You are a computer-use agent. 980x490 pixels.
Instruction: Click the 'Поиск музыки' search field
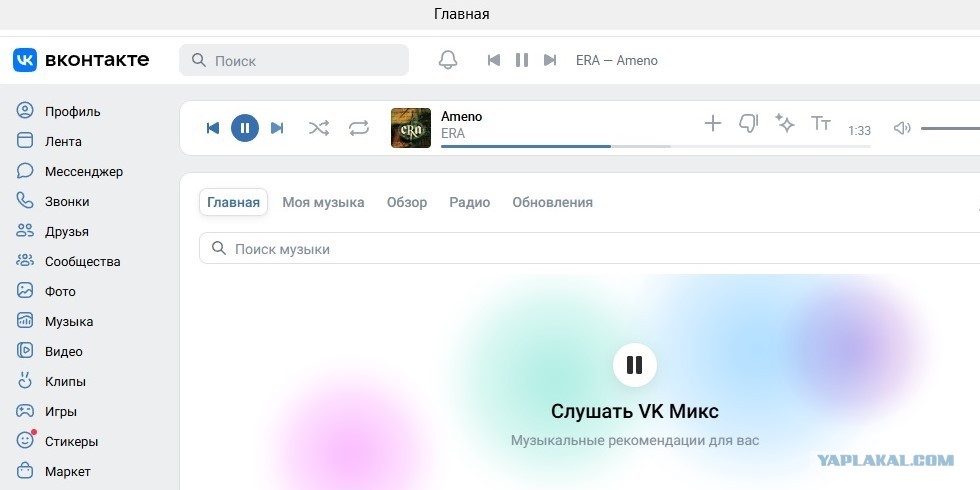coord(589,249)
